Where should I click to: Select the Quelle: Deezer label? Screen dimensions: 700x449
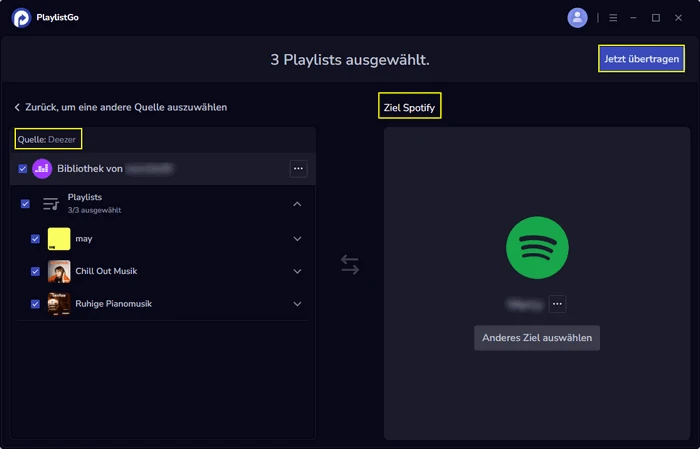point(47,140)
